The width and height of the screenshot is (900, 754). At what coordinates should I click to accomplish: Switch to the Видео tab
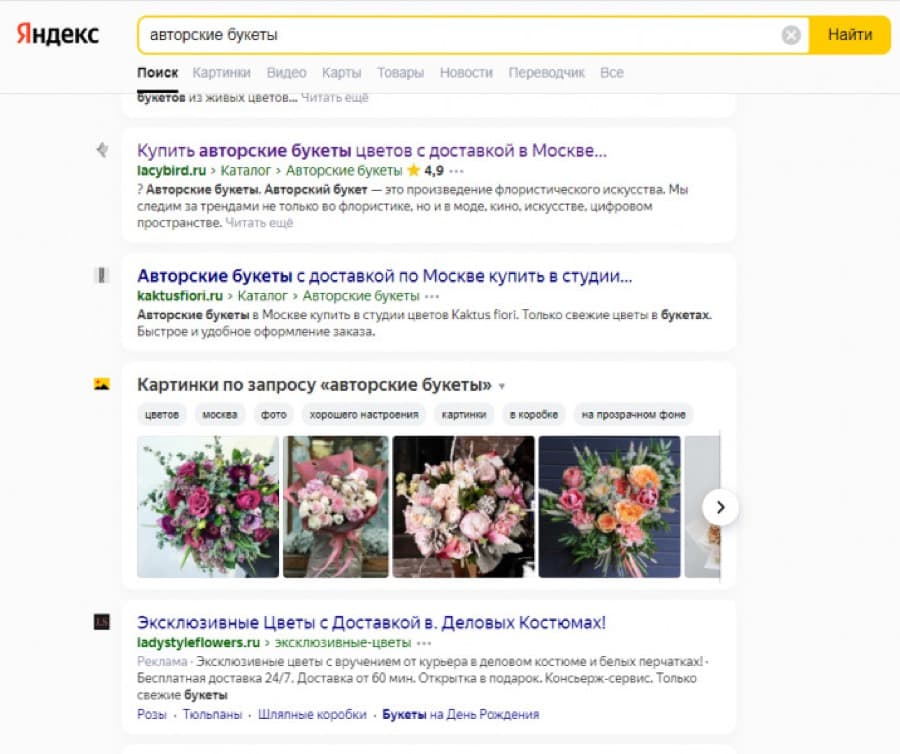pos(286,73)
